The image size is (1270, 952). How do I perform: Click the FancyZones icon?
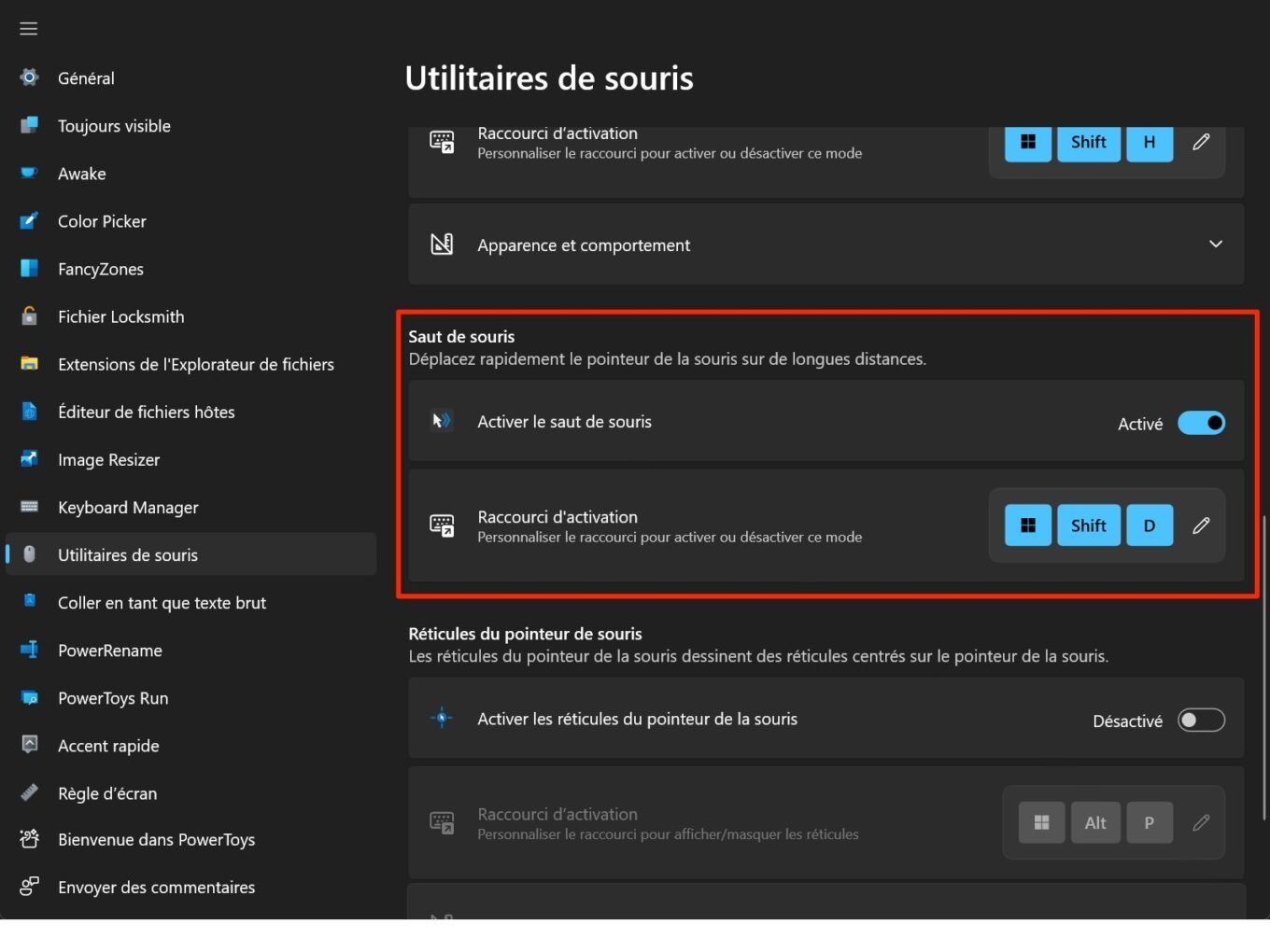[x=30, y=268]
